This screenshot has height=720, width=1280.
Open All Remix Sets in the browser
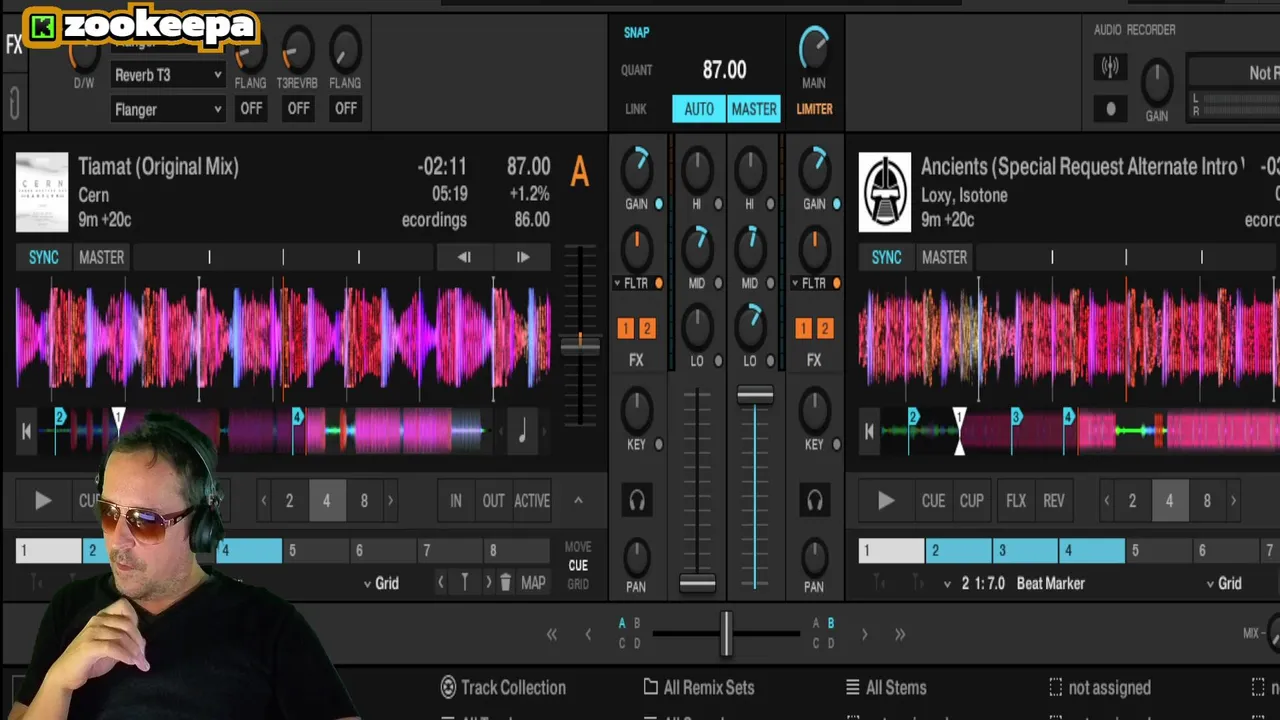coord(698,688)
